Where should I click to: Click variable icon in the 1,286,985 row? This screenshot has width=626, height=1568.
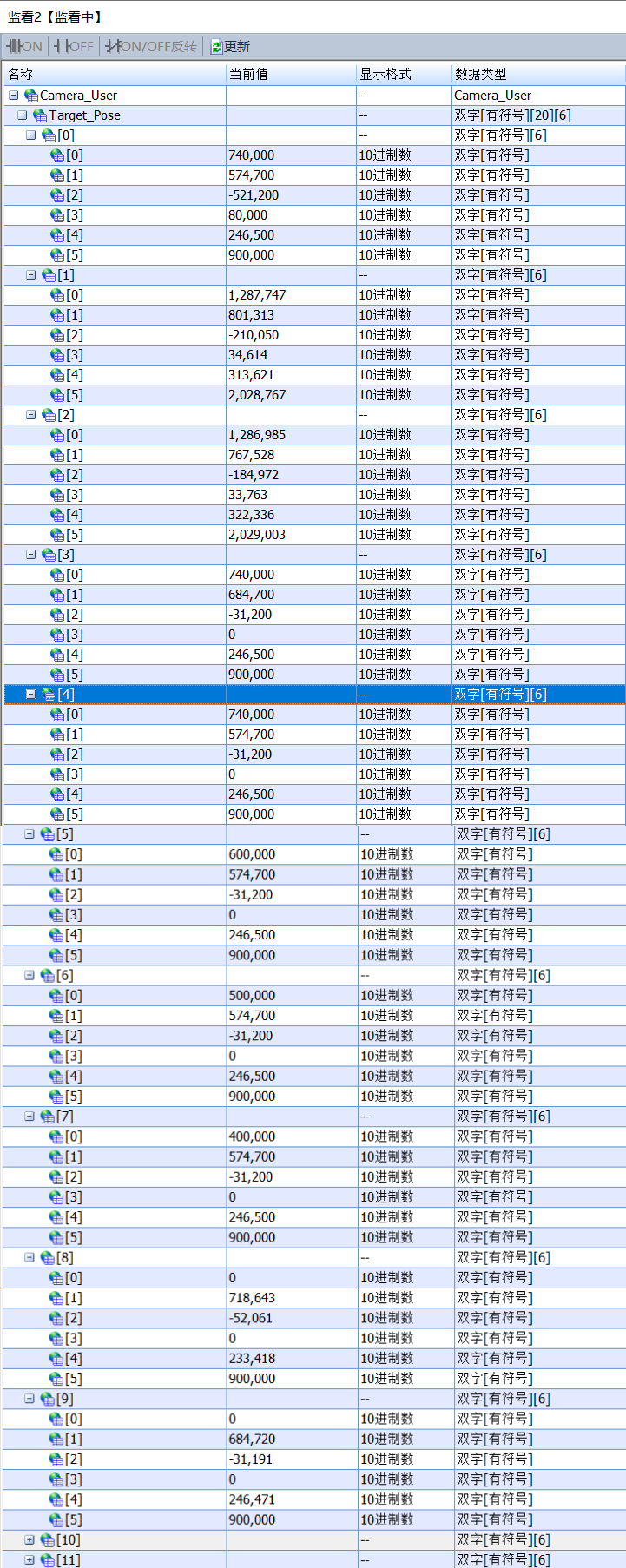pyautogui.click(x=57, y=435)
